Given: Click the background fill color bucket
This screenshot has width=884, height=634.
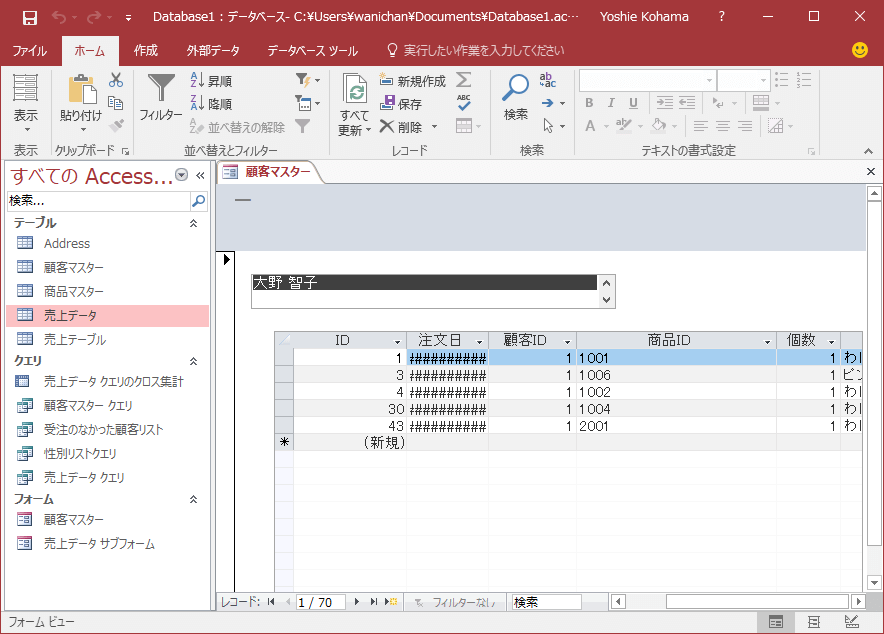Looking at the screenshot, I should [658, 125].
